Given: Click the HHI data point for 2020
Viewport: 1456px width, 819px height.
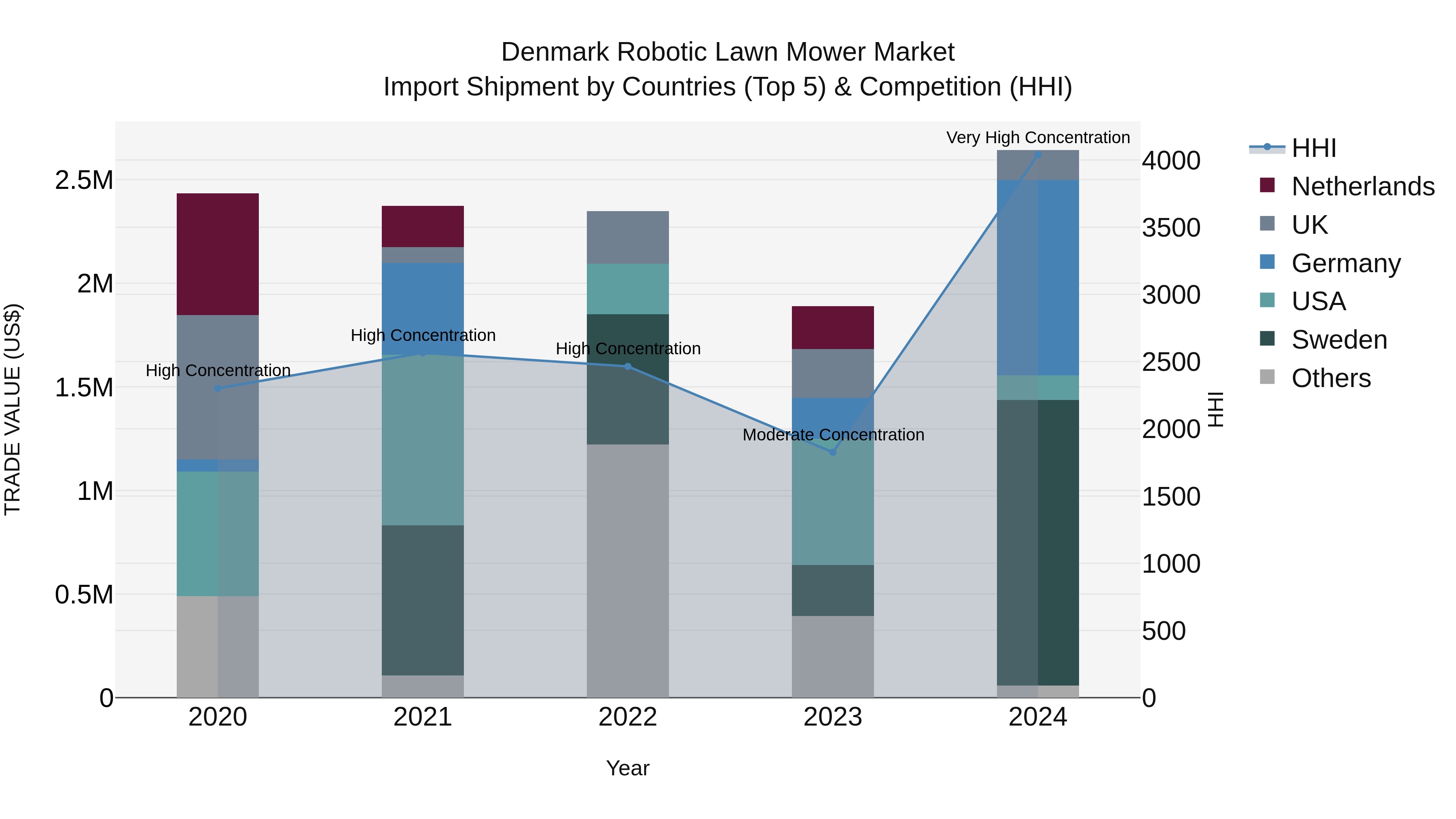Looking at the screenshot, I should (218, 388).
